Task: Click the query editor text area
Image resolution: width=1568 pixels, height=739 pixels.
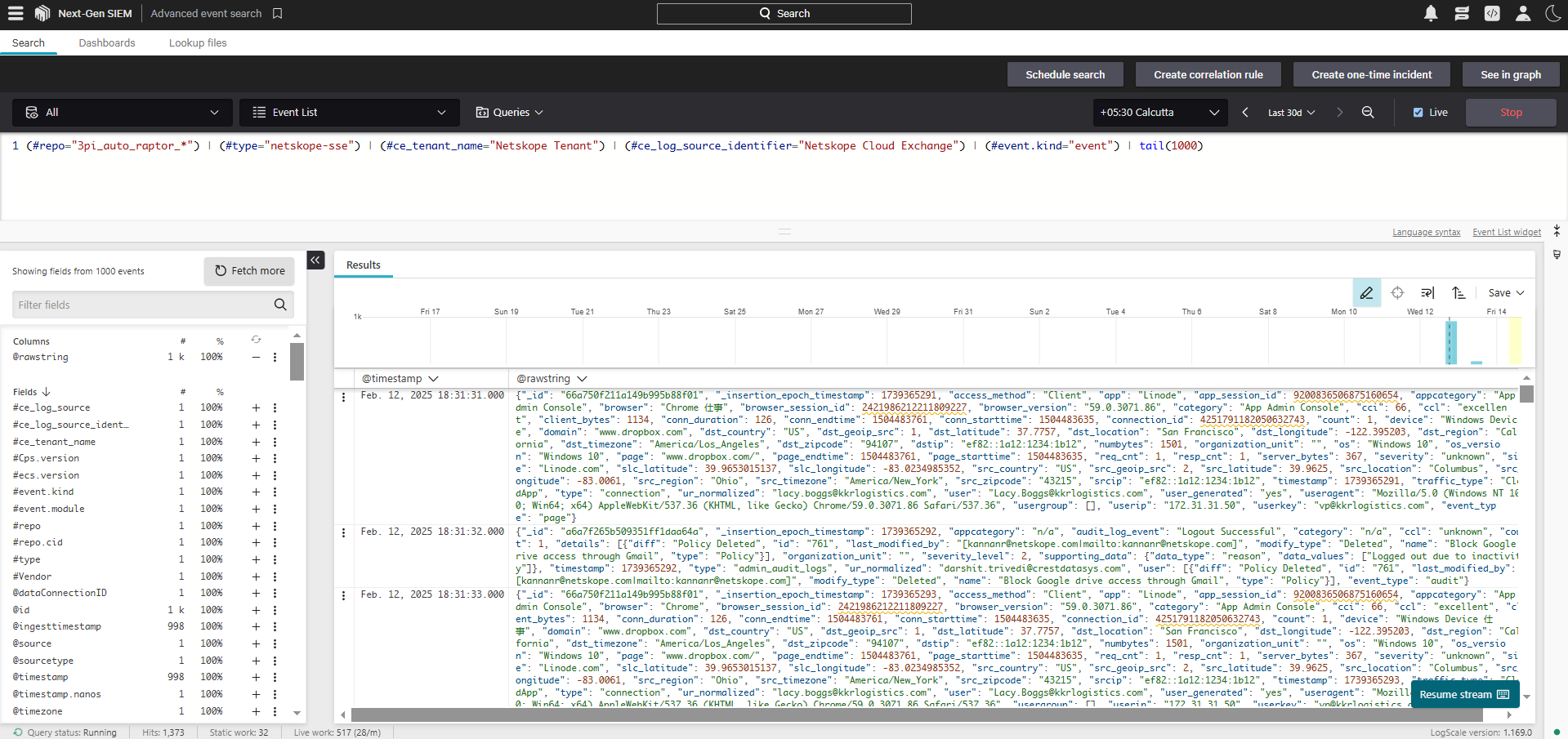Action: (x=784, y=176)
